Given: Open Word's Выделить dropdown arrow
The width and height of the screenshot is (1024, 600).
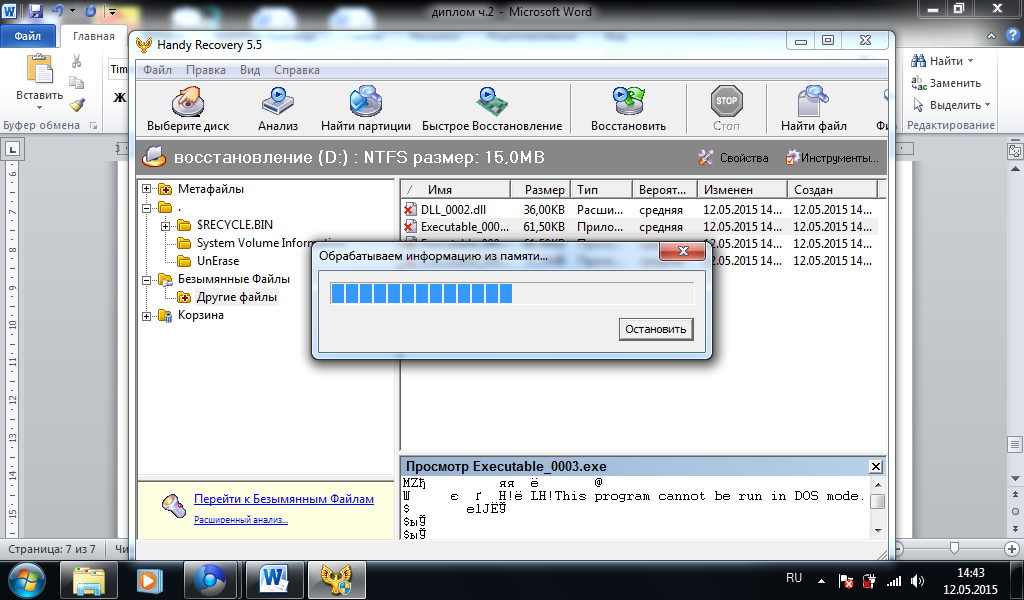Looking at the screenshot, I should [x=987, y=104].
